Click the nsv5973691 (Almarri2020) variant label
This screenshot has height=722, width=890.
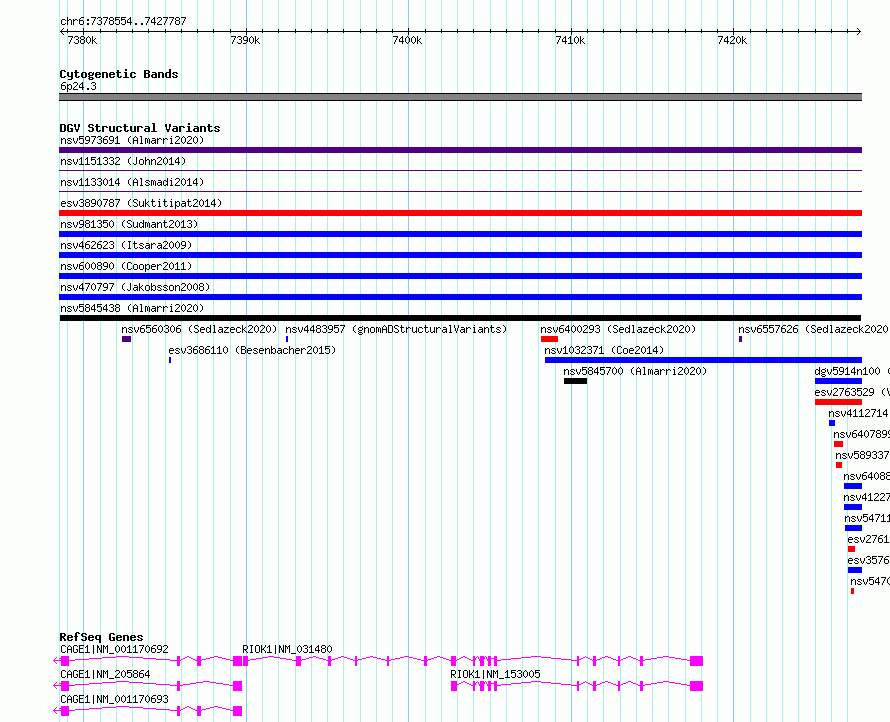132,140
